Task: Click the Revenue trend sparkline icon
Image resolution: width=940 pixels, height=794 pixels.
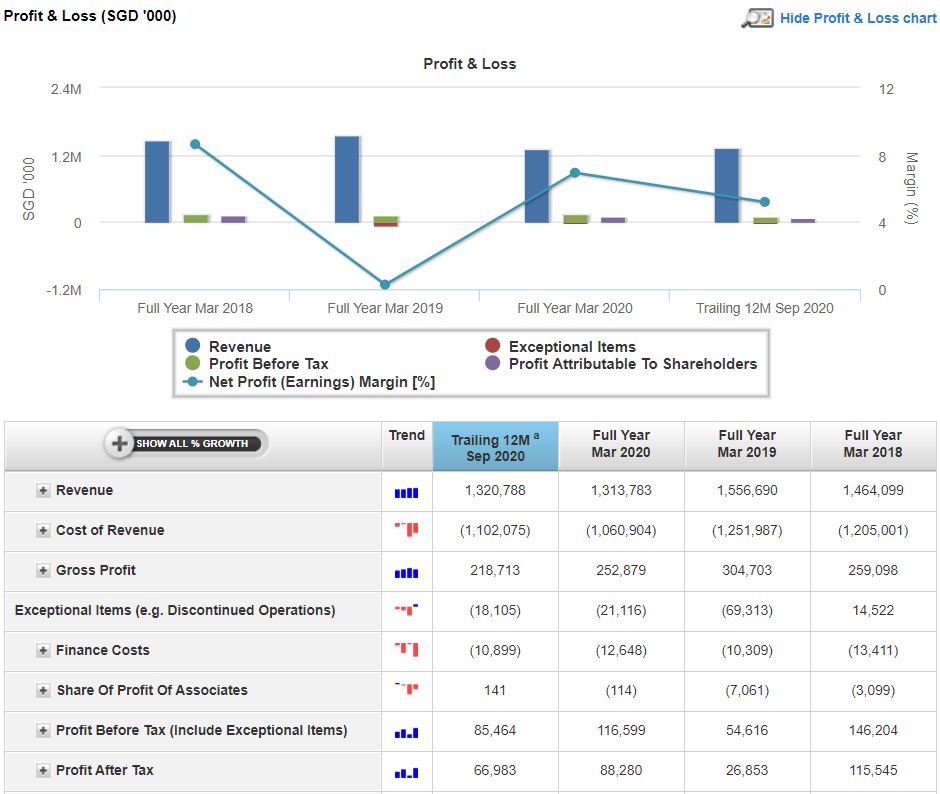Action: [406, 492]
